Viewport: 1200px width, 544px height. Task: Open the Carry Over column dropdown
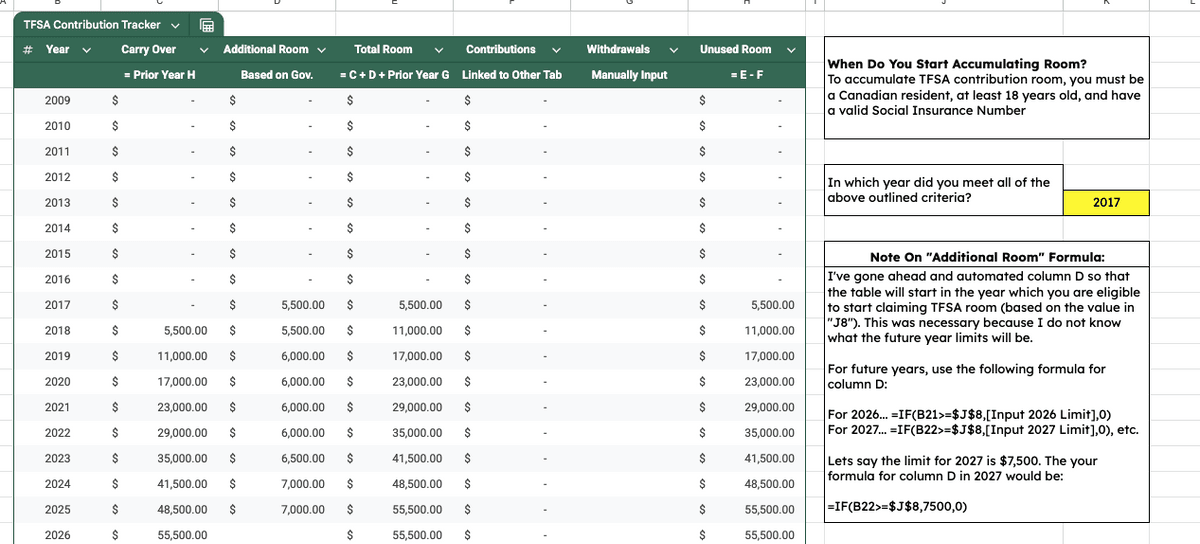tap(204, 50)
